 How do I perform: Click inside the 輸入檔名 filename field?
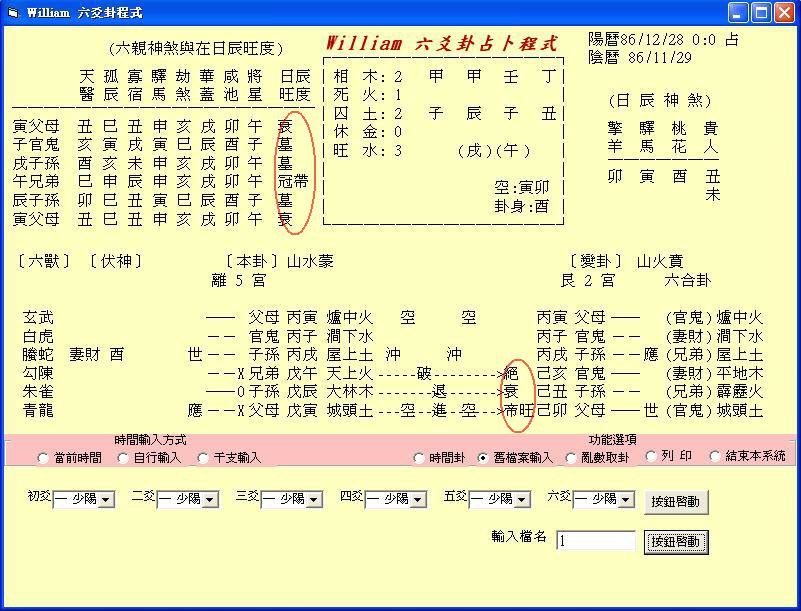(595, 540)
